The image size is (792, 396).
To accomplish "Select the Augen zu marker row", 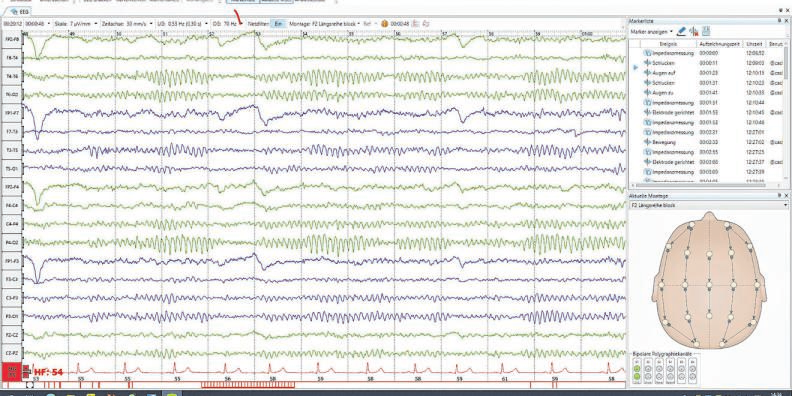I will click(707, 92).
